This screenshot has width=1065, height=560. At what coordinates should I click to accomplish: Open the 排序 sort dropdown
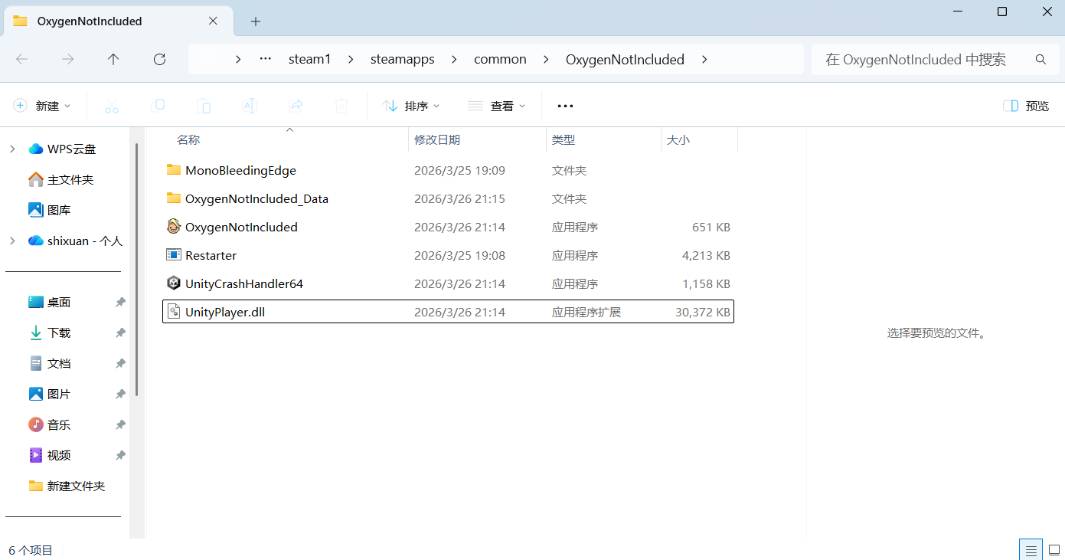tap(411, 106)
